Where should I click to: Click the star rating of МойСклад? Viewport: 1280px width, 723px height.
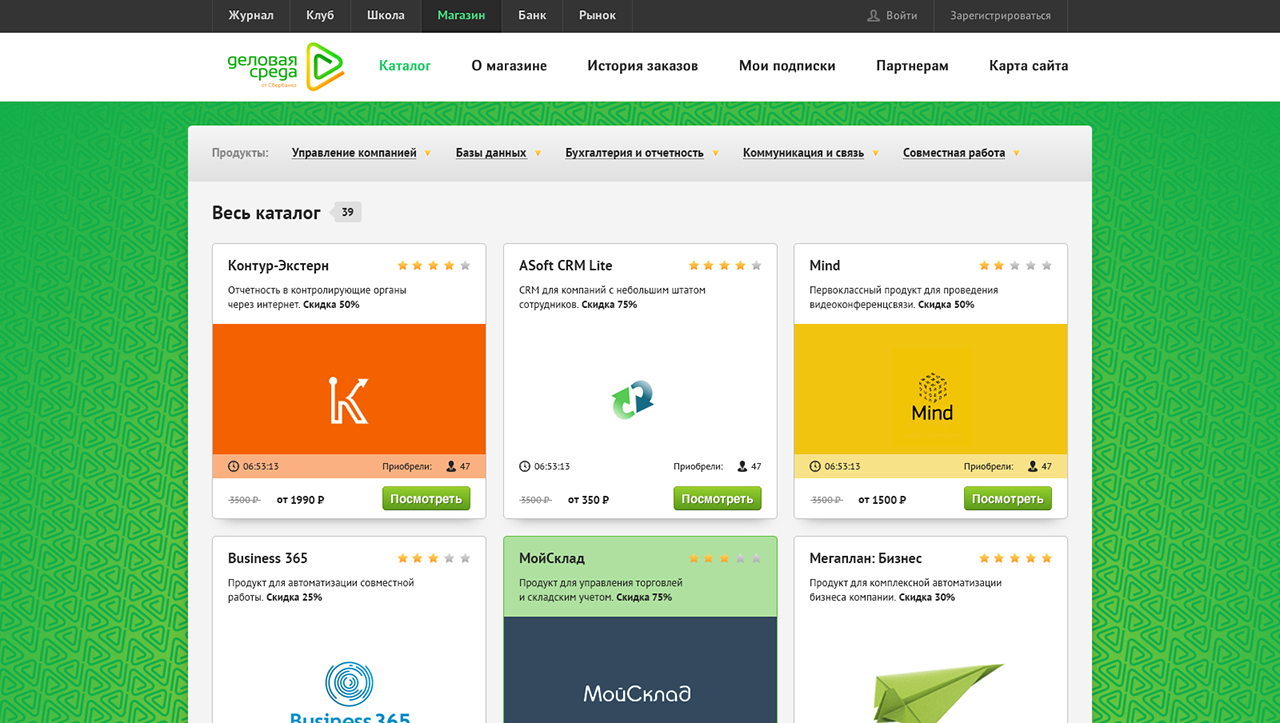725,558
